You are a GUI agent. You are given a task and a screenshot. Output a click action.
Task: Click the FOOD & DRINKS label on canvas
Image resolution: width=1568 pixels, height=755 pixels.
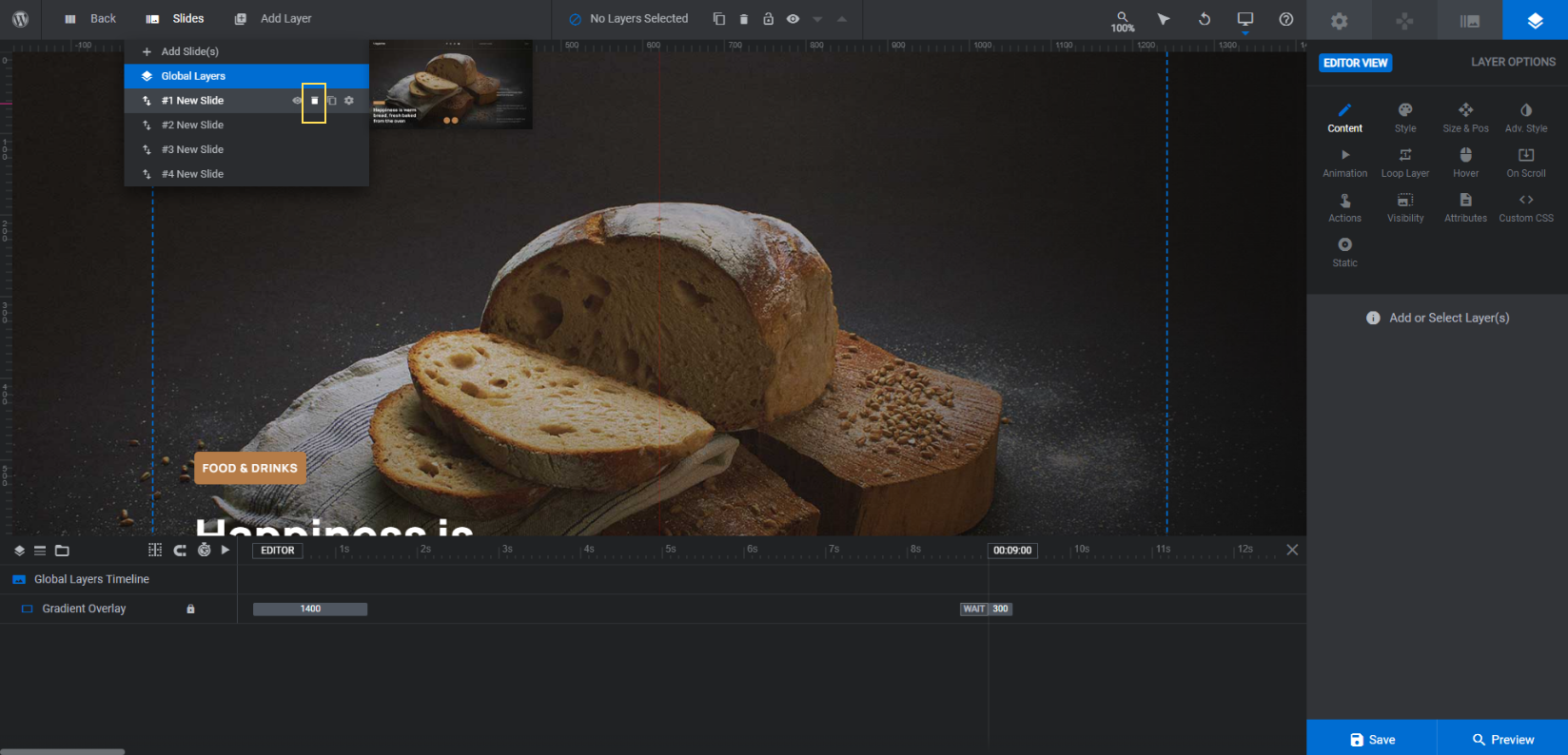pyautogui.click(x=250, y=468)
